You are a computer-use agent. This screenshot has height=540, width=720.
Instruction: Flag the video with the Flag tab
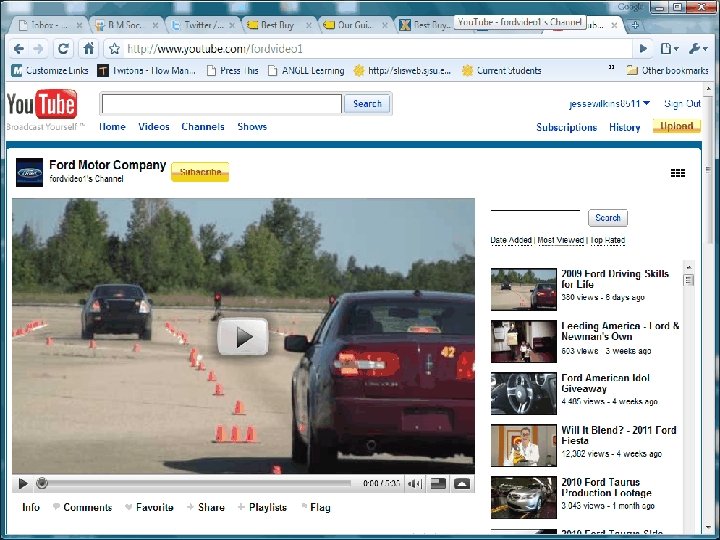tap(316, 507)
